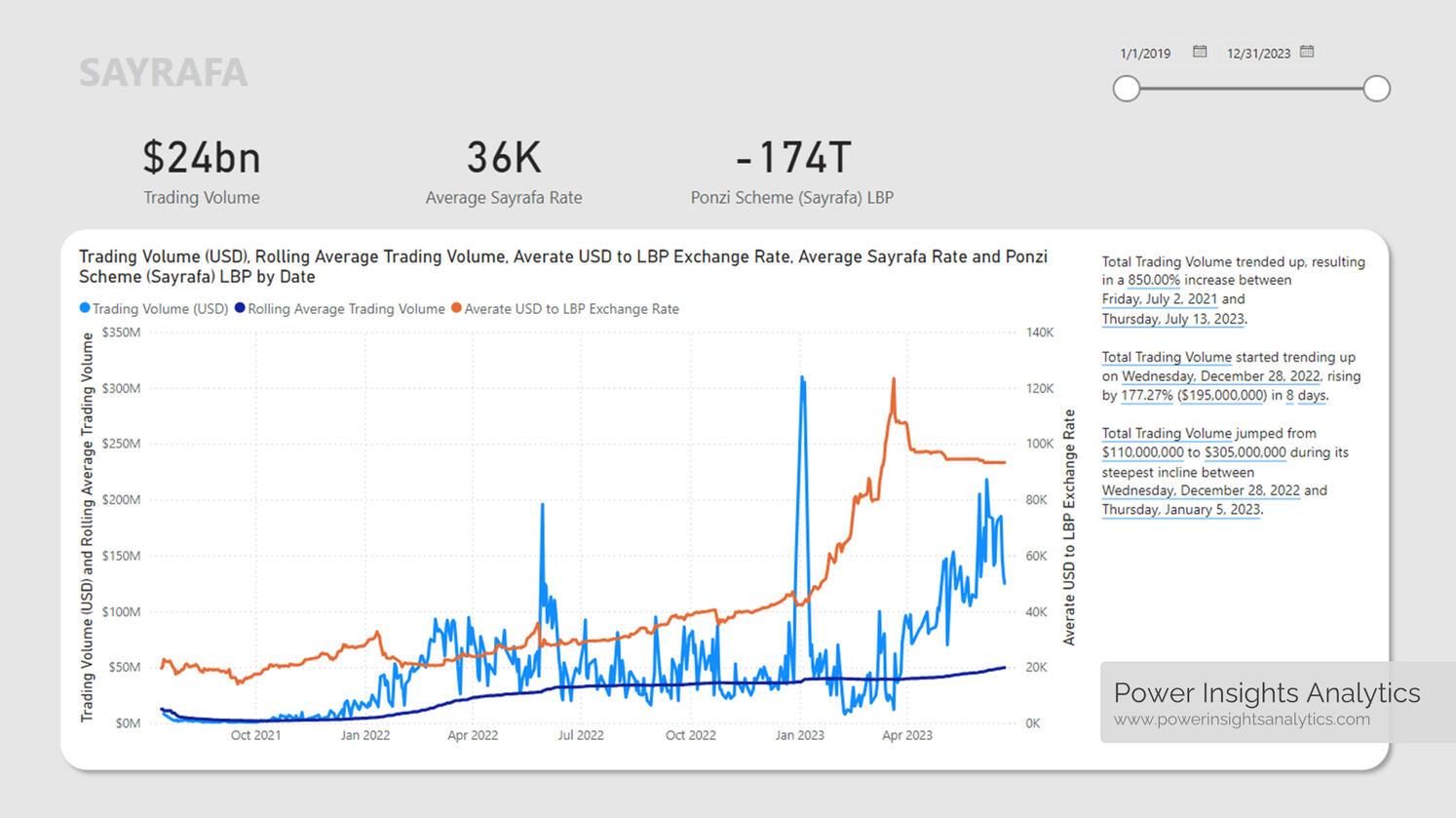Click the dark blue Rolling Average legend dot

pyautogui.click(x=240, y=308)
